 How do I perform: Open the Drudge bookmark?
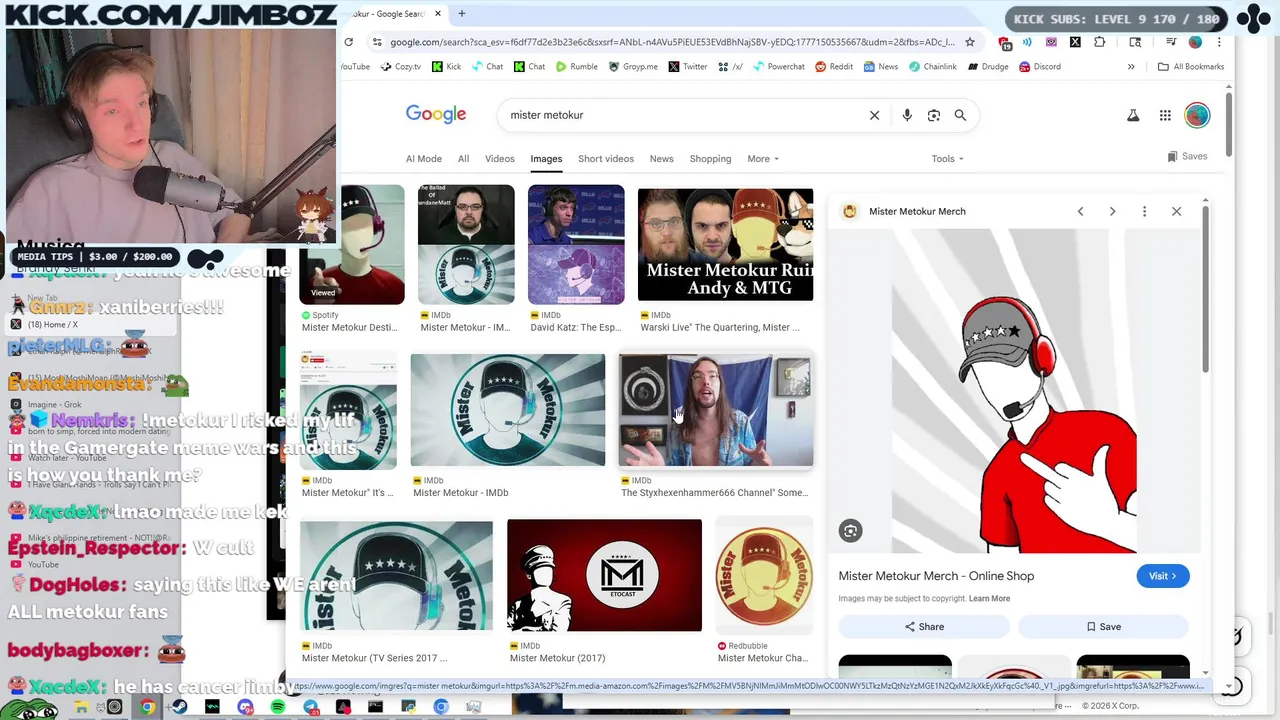(x=987, y=67)
